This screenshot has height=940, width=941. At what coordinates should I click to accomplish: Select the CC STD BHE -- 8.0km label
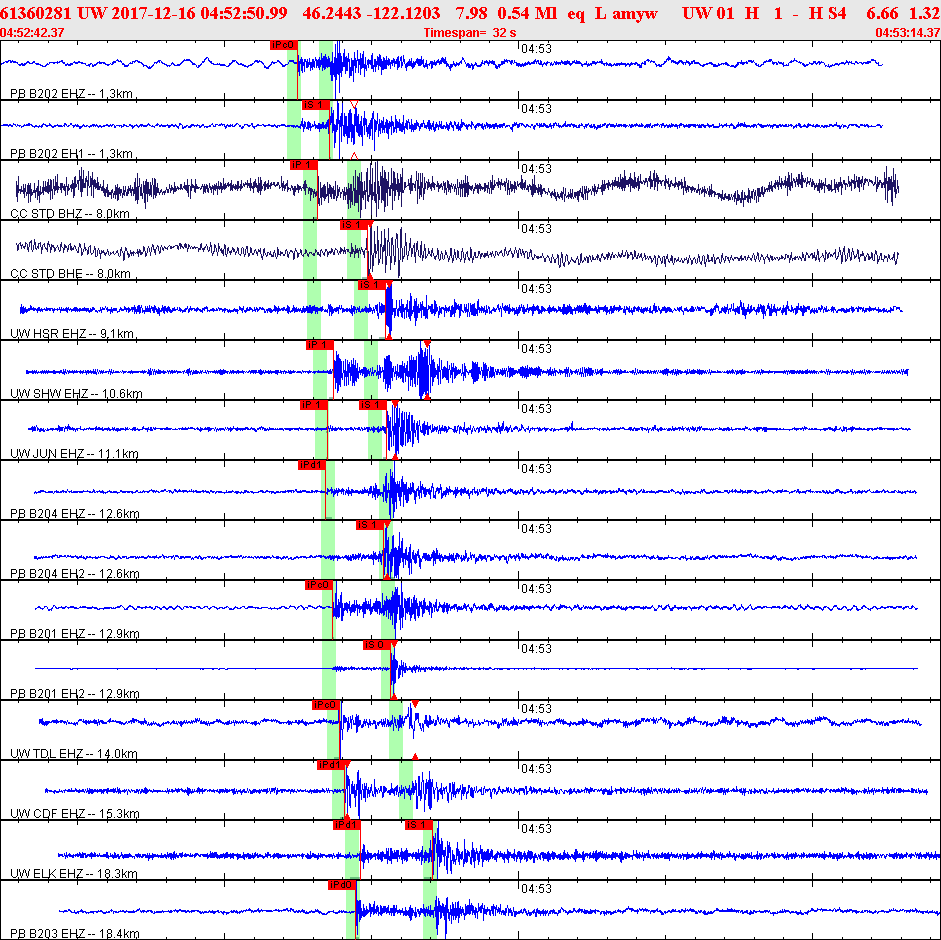(x=71, y=274)
